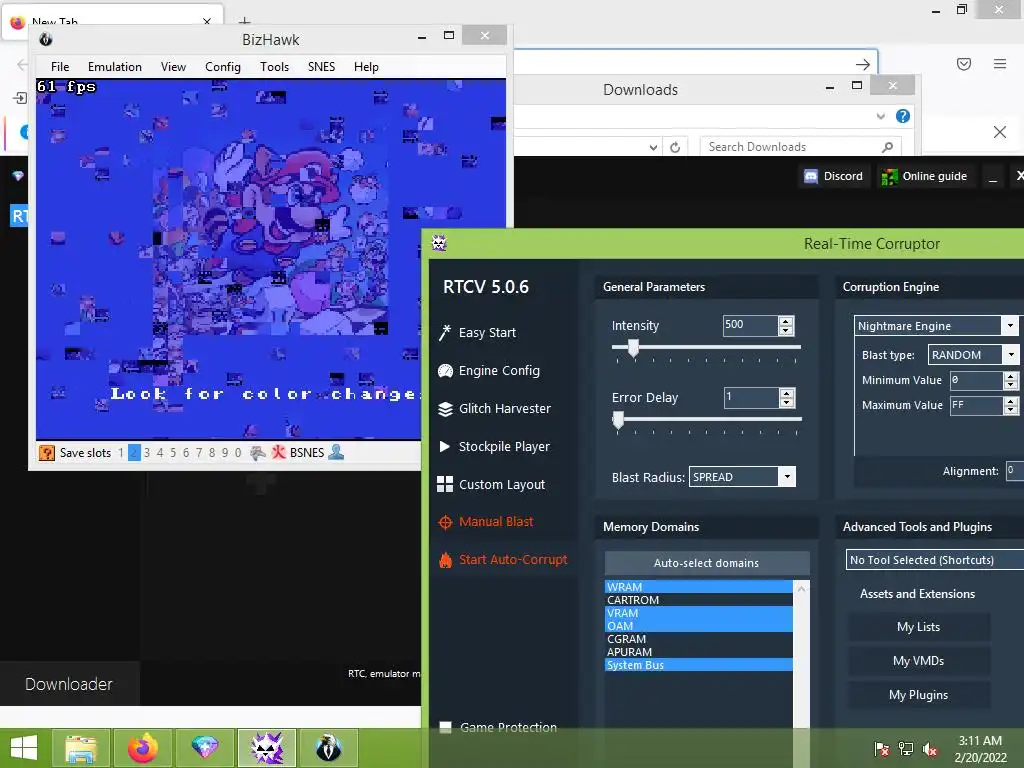Click the red kanji core icon beside BSNES
Screen dimensions: 1024x768
point(279,453)
